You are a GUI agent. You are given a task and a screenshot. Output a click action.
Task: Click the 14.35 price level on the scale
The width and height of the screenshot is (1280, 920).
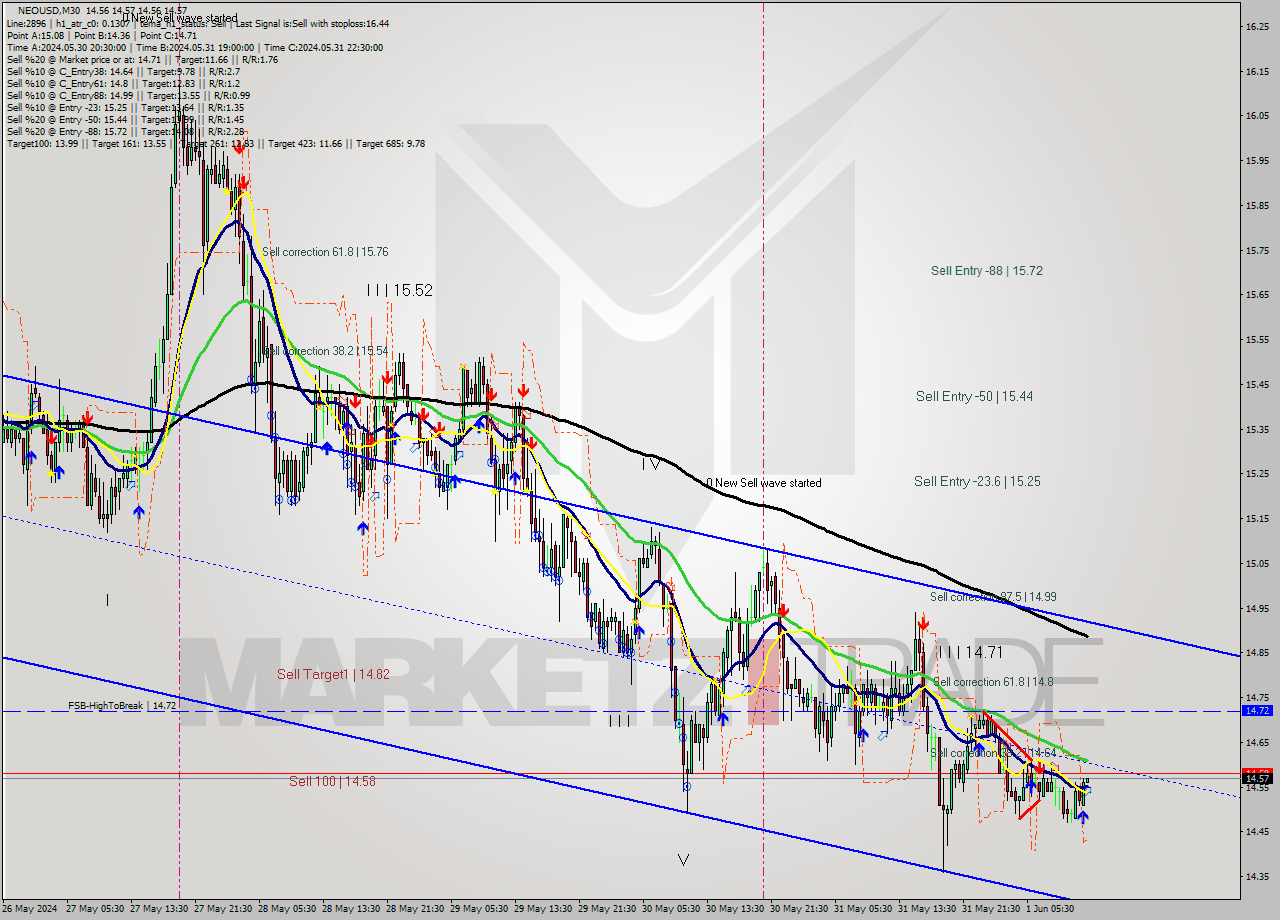1257,877
